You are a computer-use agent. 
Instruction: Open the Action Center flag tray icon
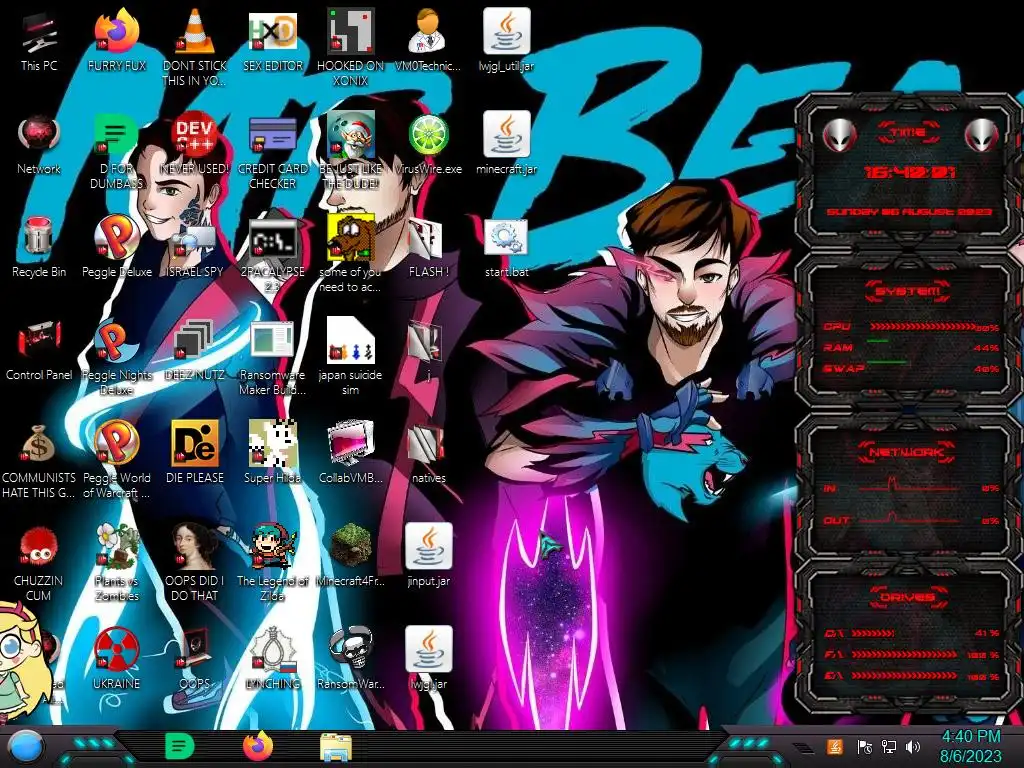point(864,747)
